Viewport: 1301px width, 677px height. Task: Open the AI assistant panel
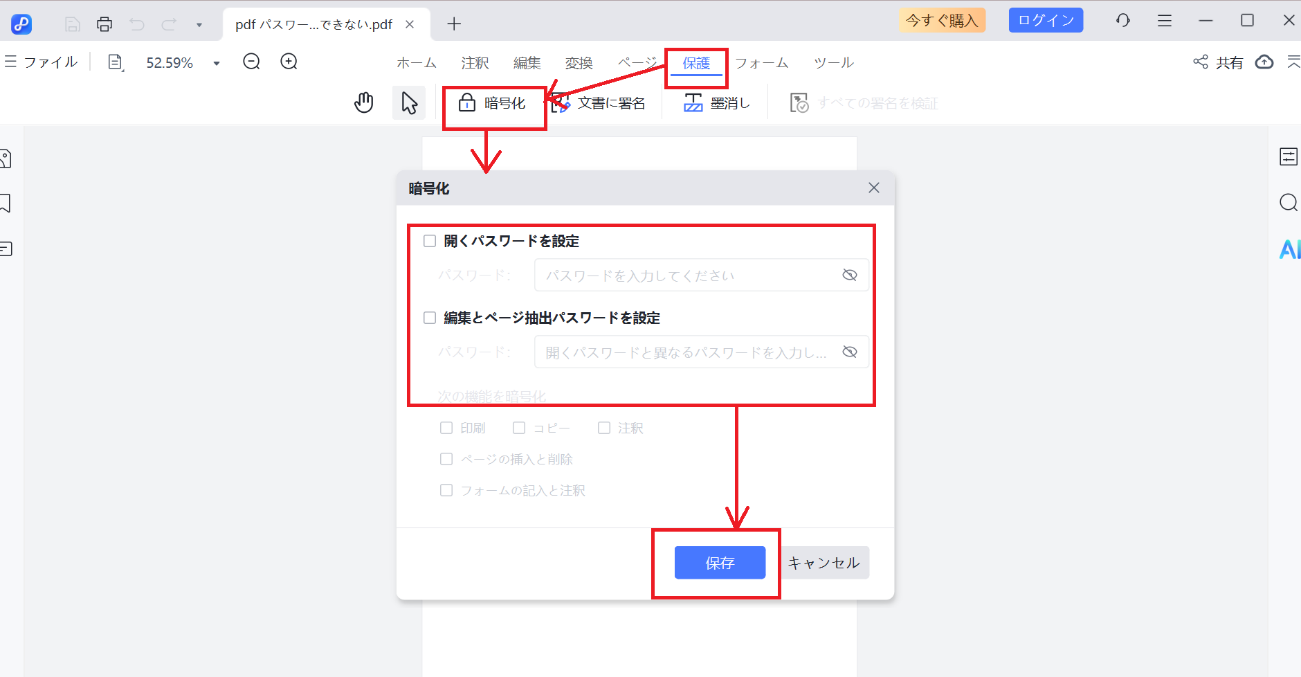pyautogui.click(x=1288, y=249)
